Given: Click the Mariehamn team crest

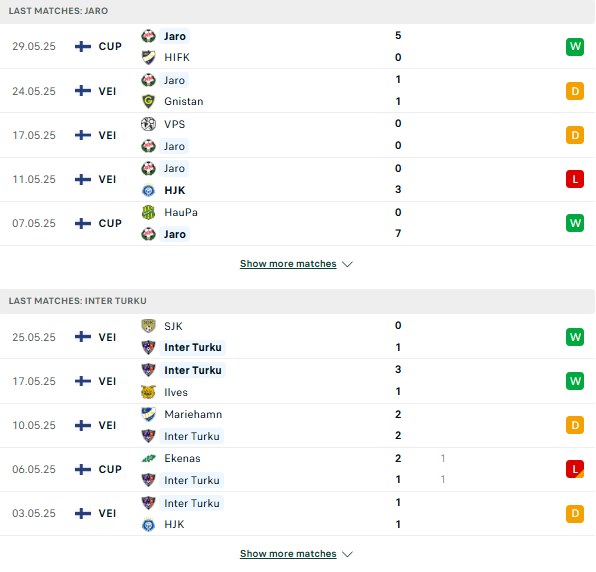Looking at the screenshot, I should (x=148, y=414).
